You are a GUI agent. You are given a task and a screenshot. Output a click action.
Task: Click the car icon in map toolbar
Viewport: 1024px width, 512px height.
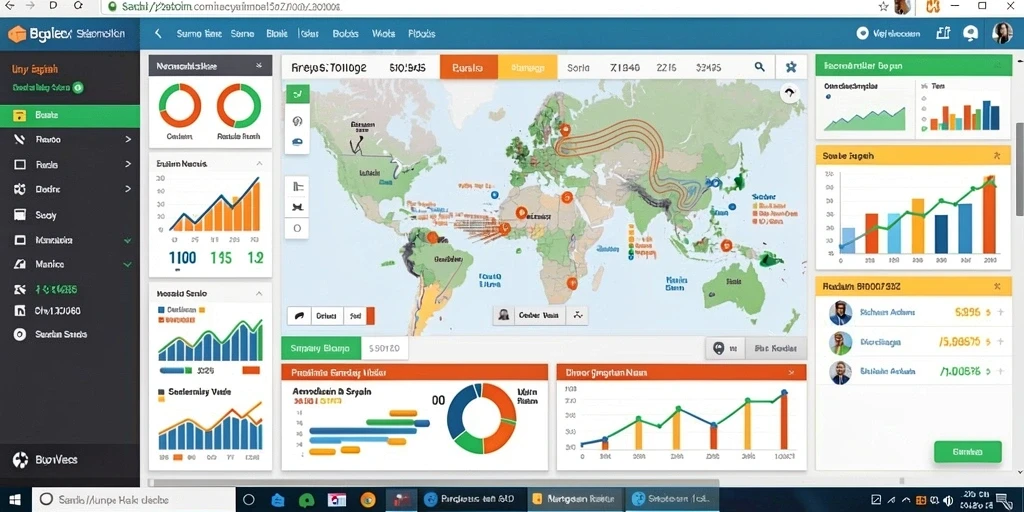pos(297,140)
